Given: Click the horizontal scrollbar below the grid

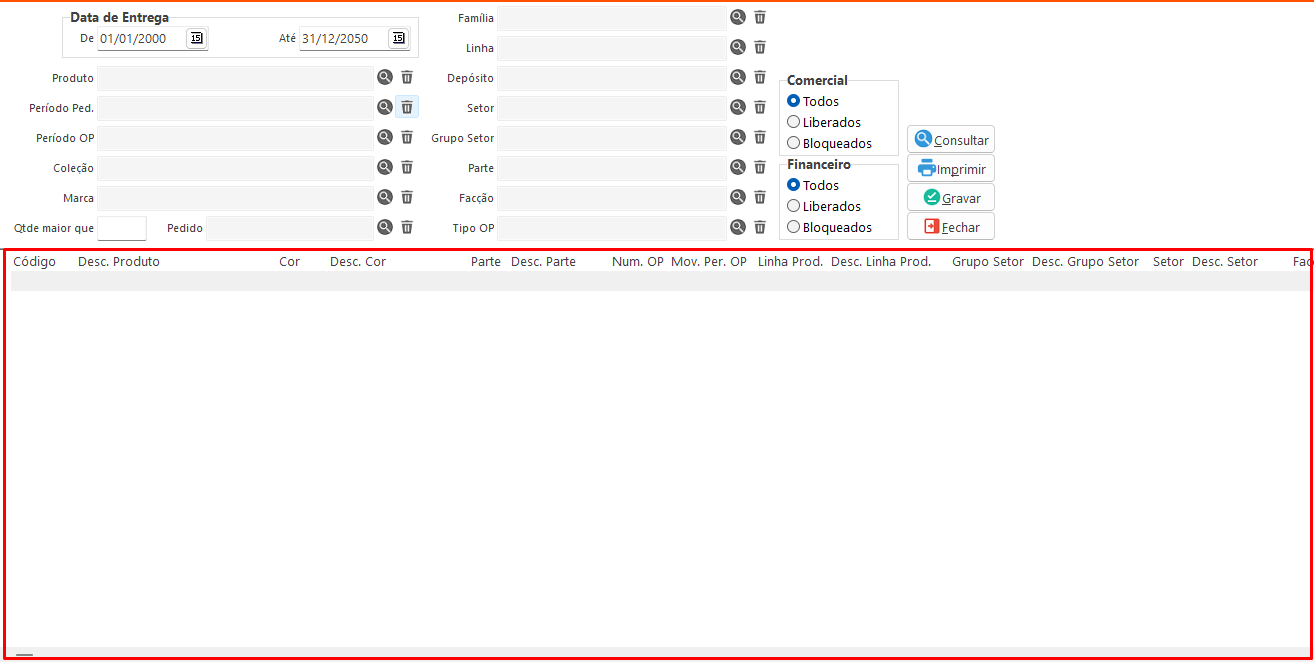Looking at the screenshot, I should point(24,655).
